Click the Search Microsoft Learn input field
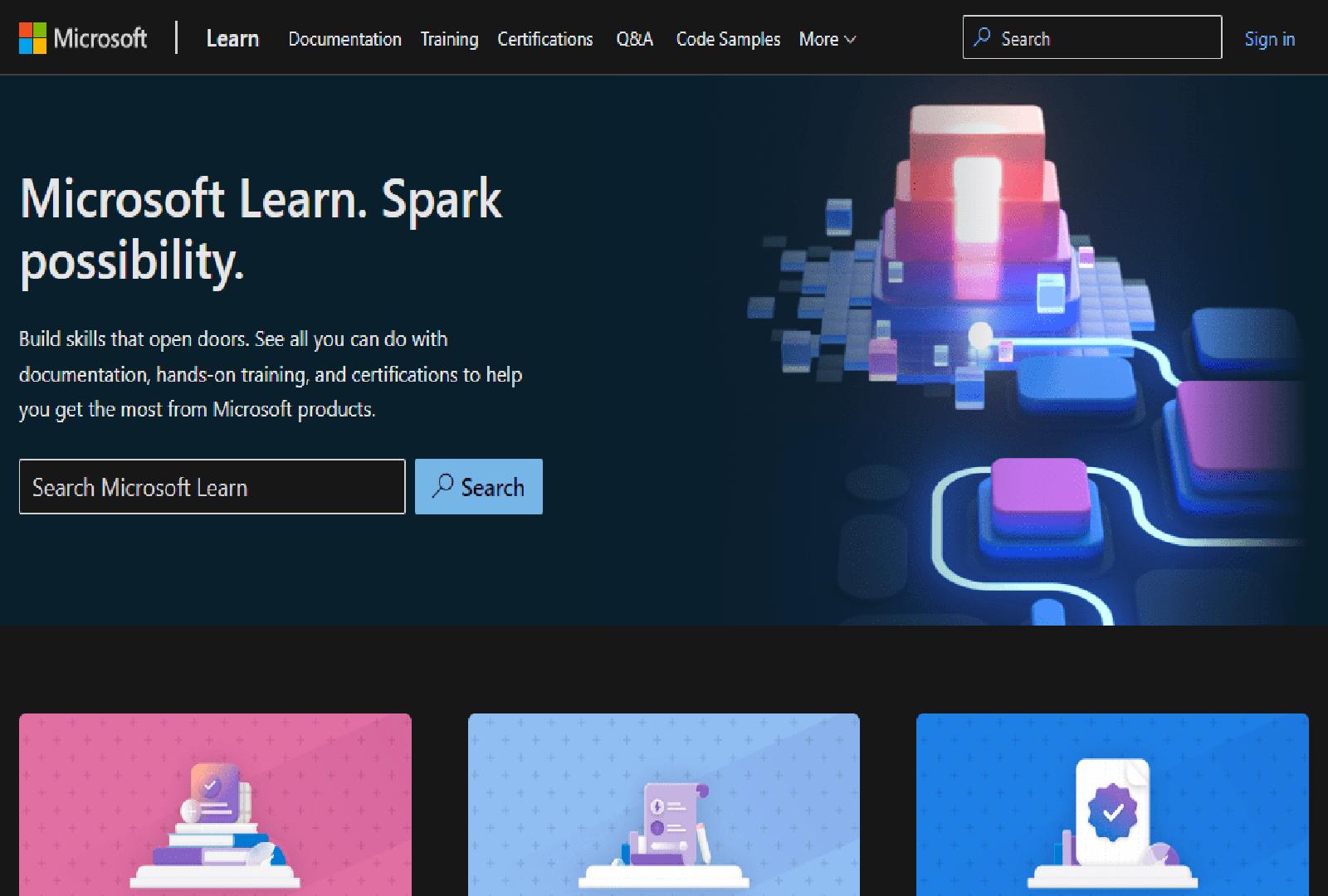Screen dimensions: 1328x896 (x=212, y=487)
